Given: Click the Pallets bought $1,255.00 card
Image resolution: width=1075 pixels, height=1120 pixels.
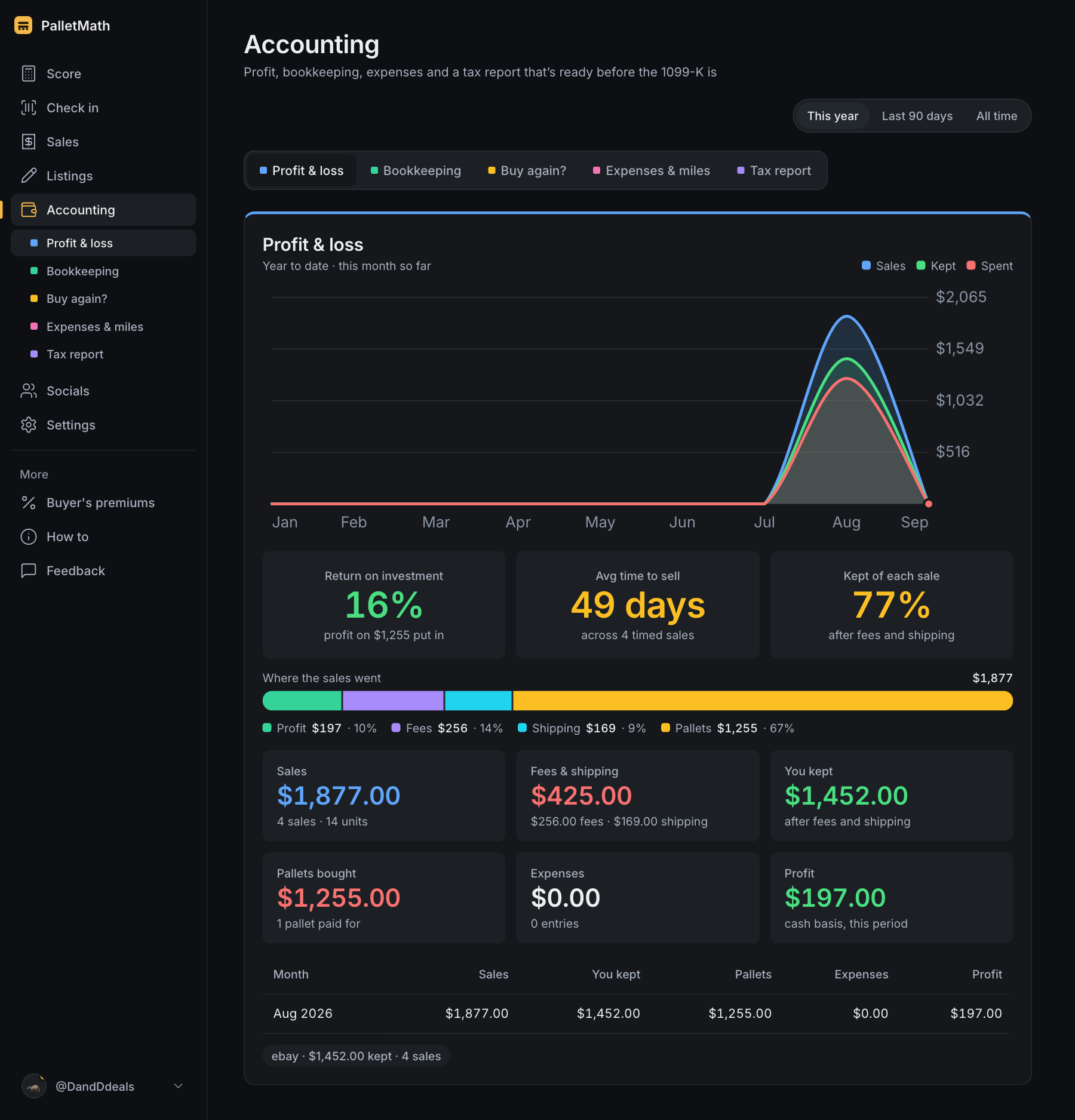Looking at the screenshot, I should pyautogui.click(x=384, y=898).
